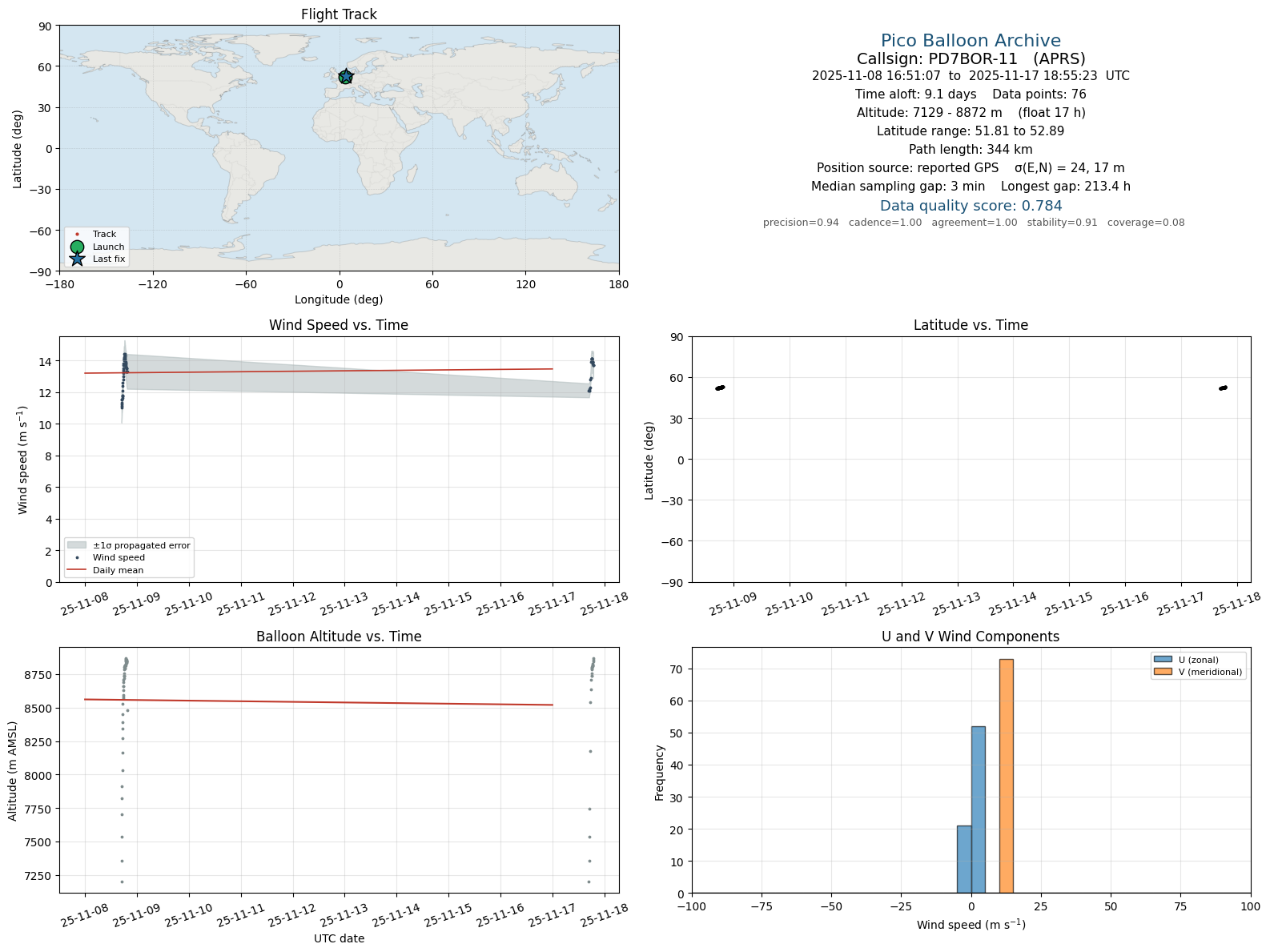Select the "Callsign: PD7BOR-11 (APRS)" line

click(x=971, y=59)
